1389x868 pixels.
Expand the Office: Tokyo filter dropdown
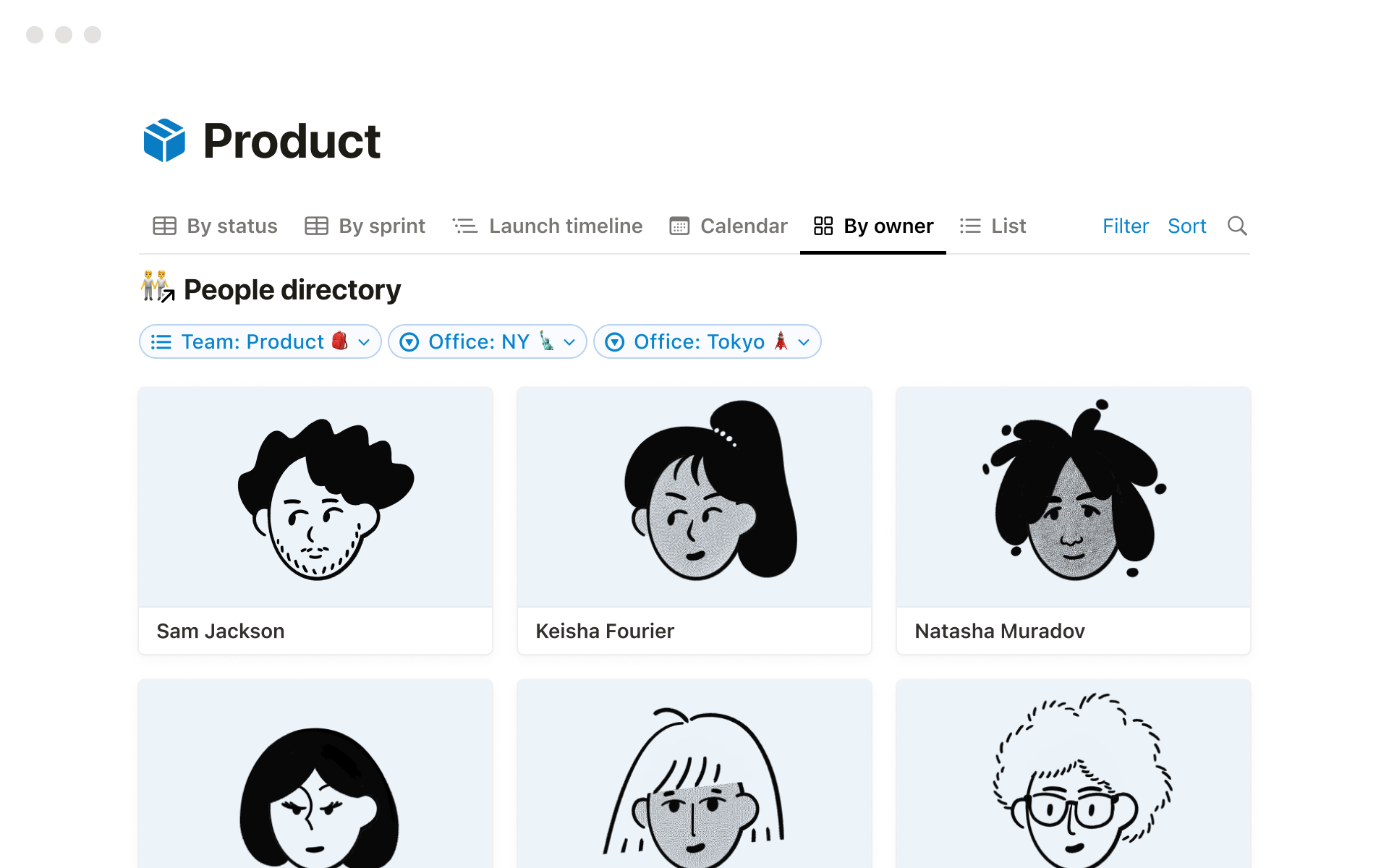(804, 342)
